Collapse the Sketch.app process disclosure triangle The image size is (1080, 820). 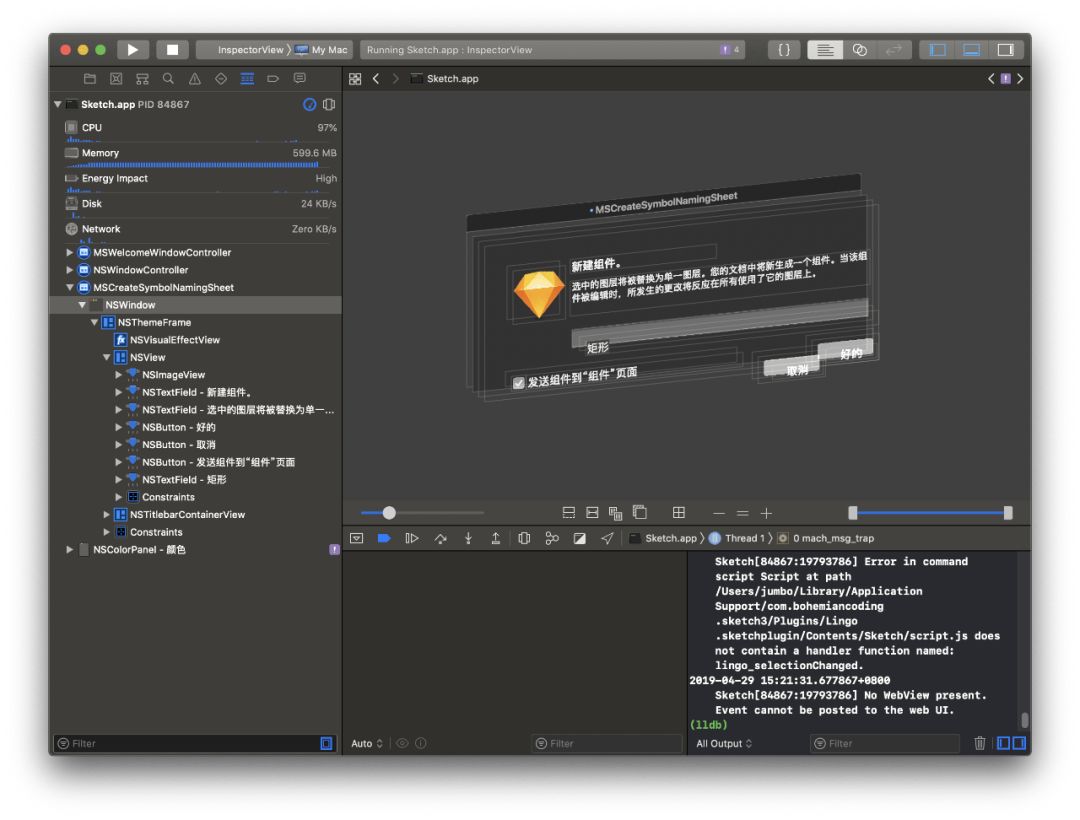coord(58,105)
